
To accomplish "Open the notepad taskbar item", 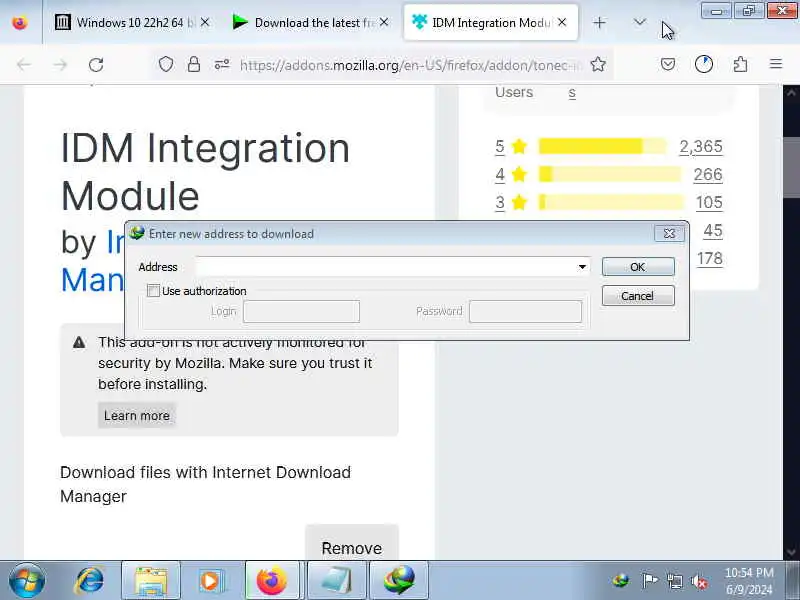I will (337, 581).
